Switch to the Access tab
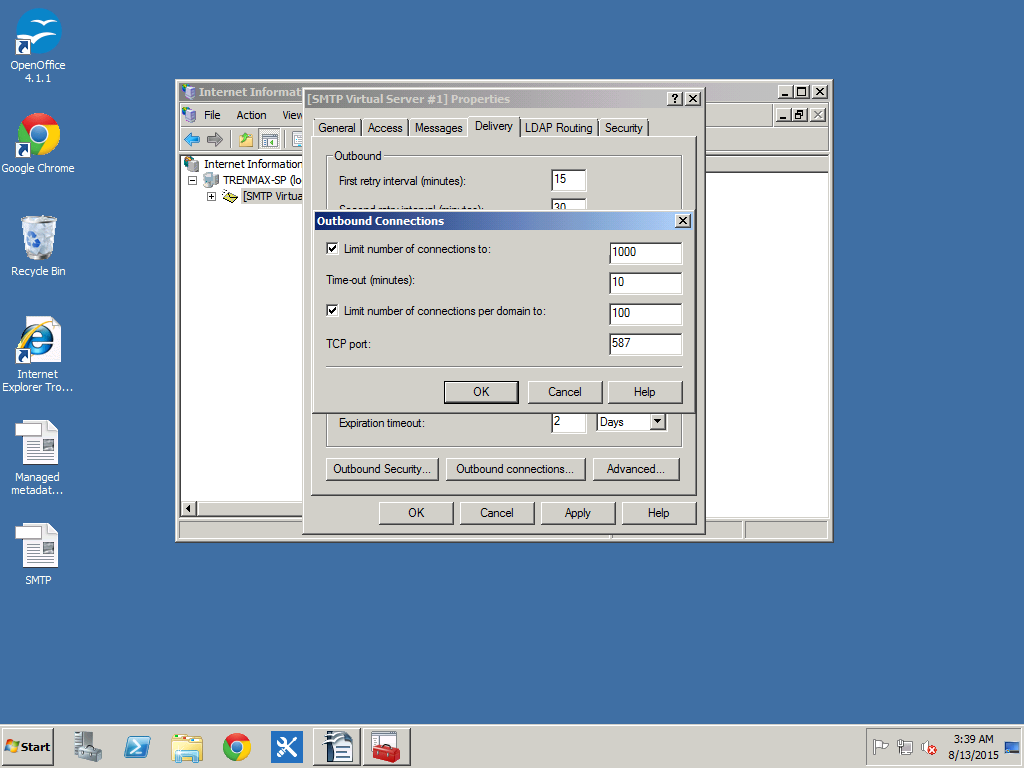The width and height of the screenshot is (1024, 768). (x=385, y=128)
